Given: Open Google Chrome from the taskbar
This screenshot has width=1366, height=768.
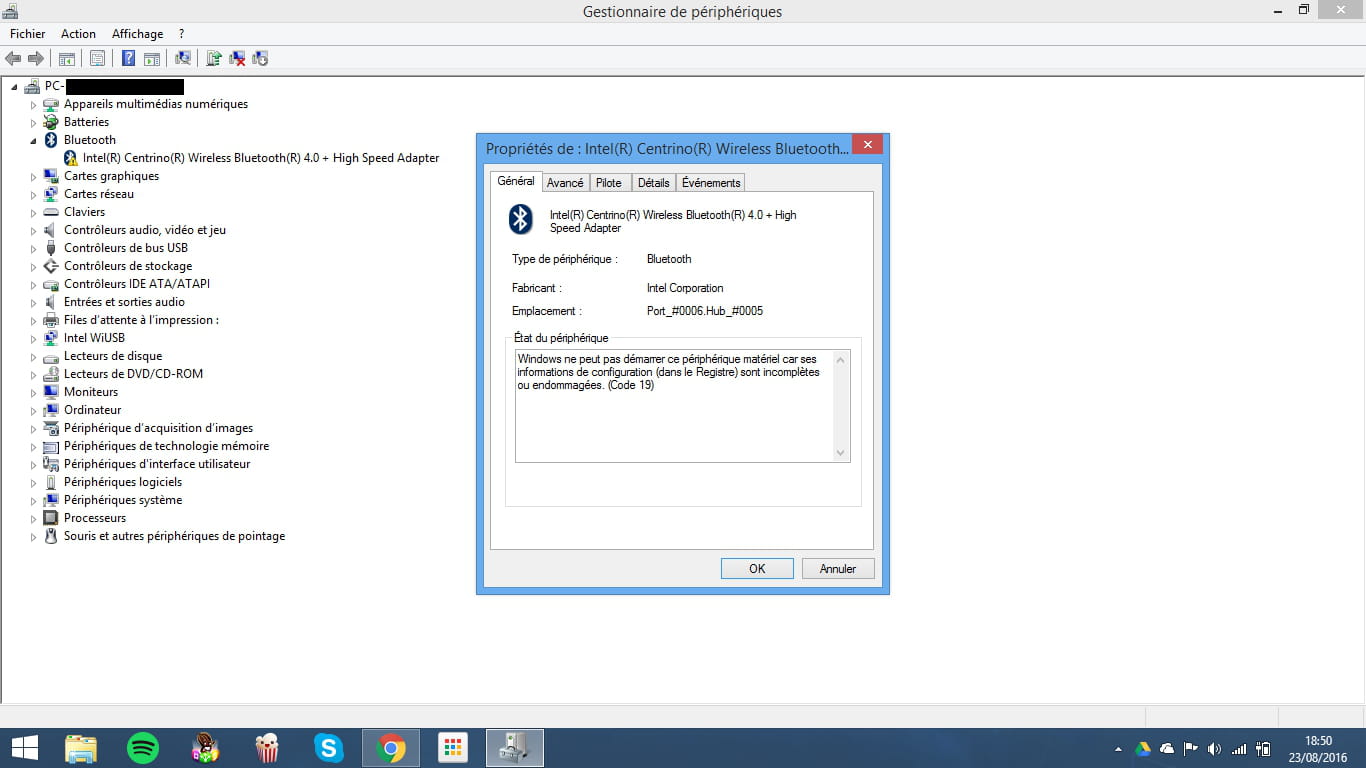Looking at the screenshot, I should (391, 748).
